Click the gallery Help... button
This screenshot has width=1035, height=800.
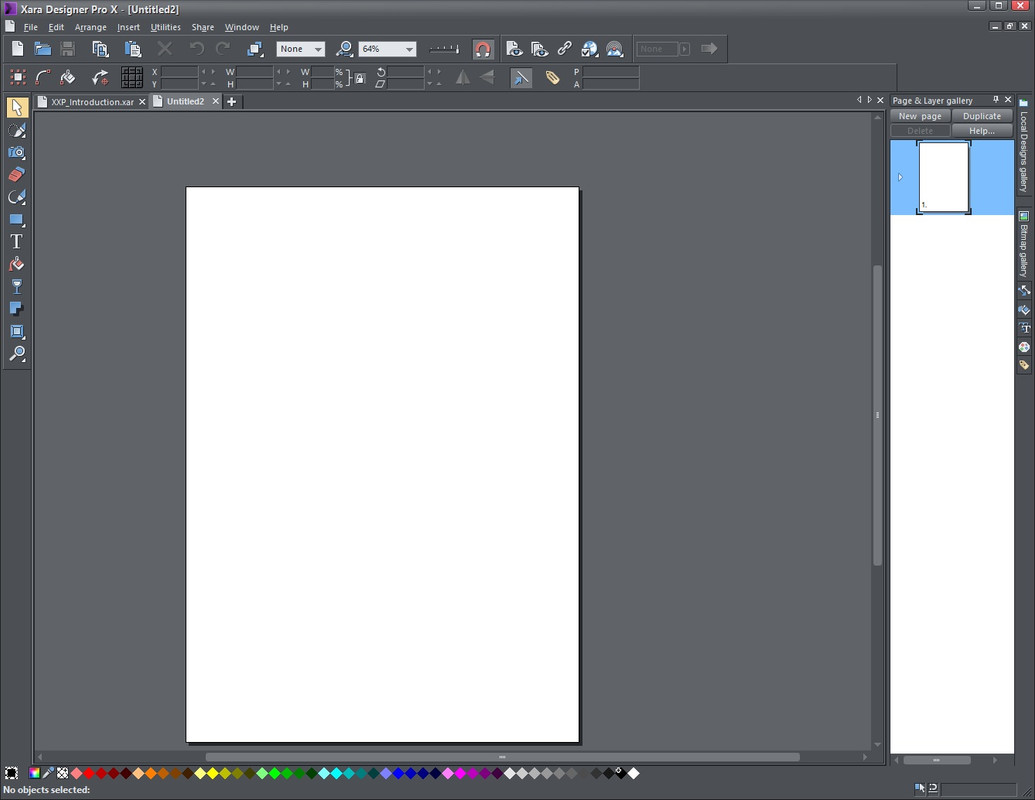(982, 131)
